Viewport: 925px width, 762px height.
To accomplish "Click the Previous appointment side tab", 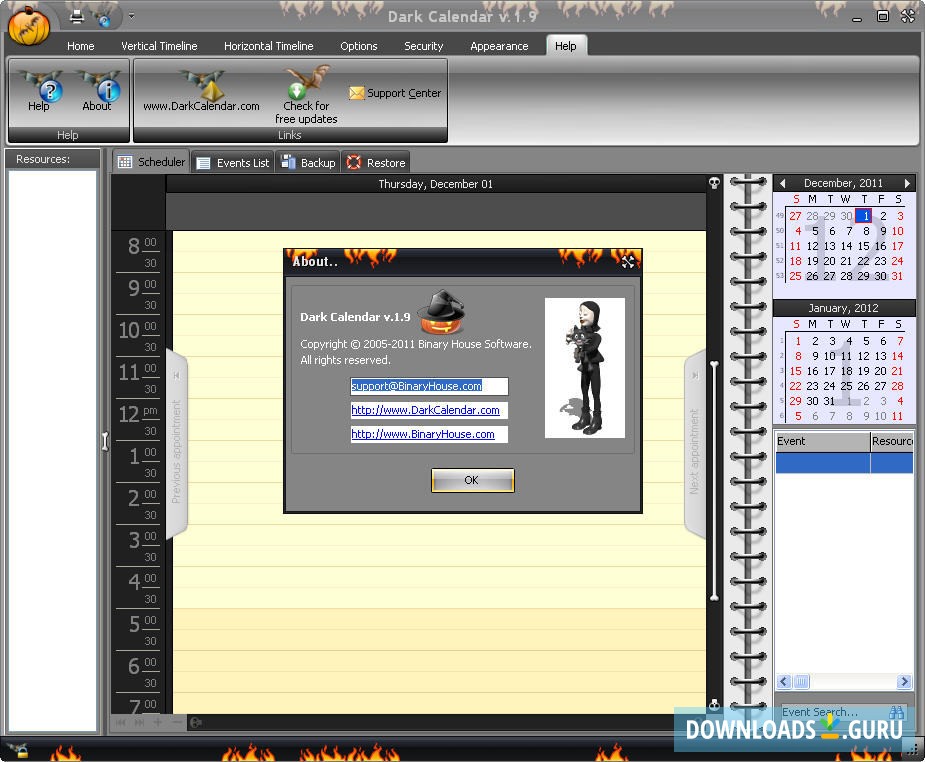I will pos(176,444).
